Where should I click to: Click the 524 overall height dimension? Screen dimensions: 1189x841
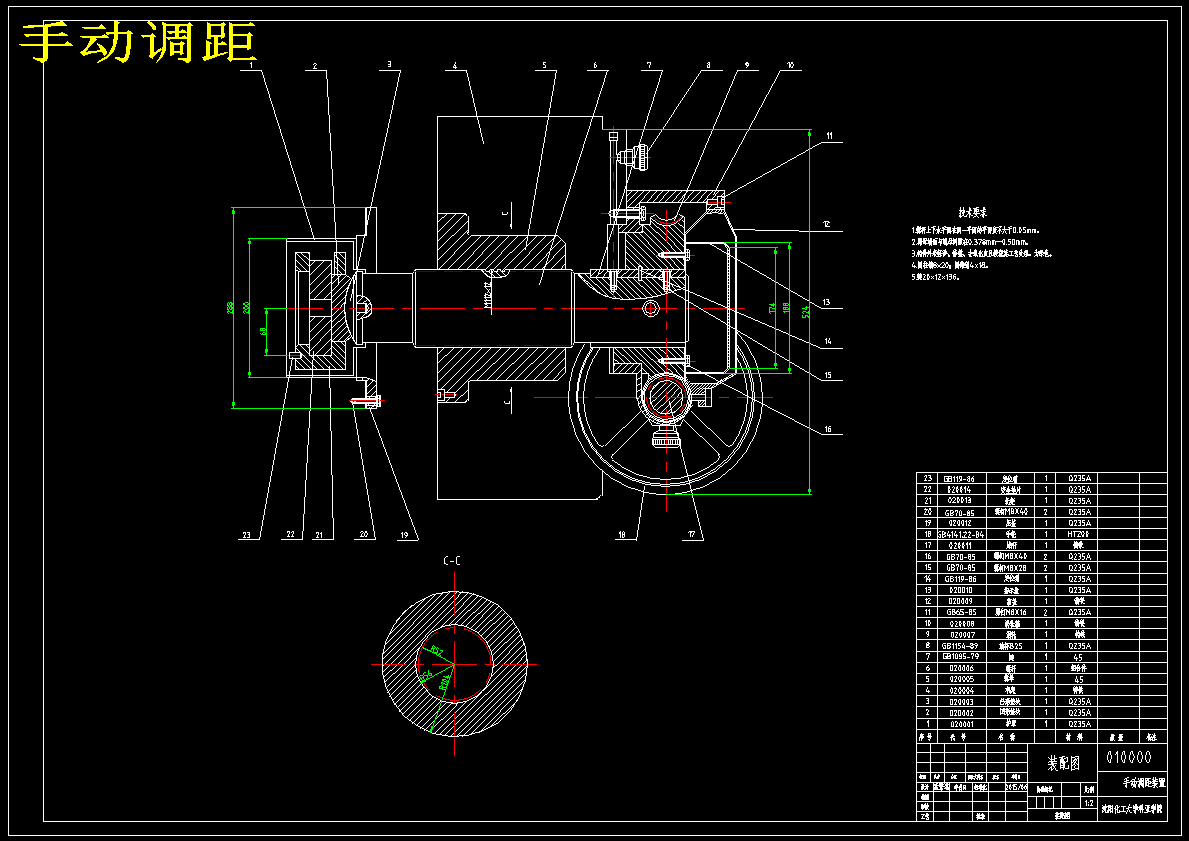(805, 312)
